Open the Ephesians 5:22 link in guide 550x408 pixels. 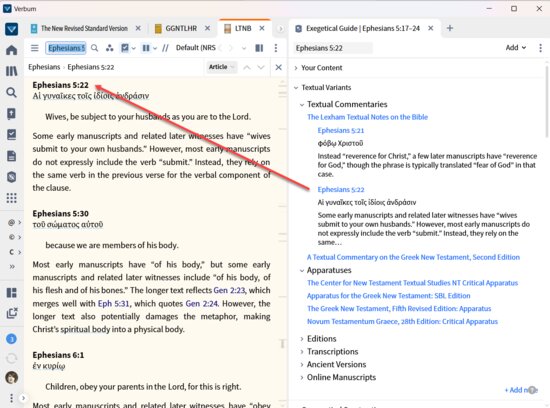tap(341, 189)
